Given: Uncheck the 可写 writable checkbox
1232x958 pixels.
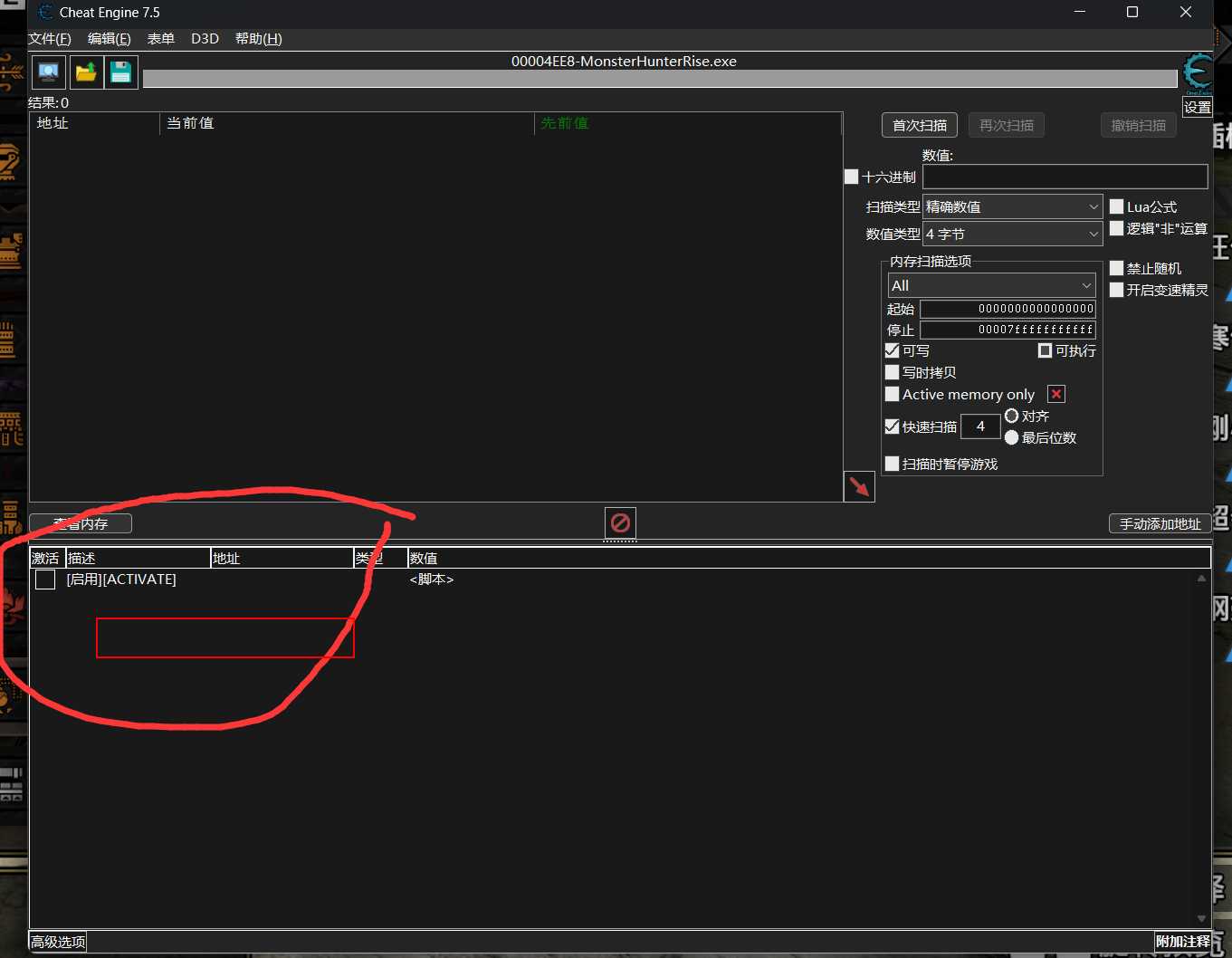Looking at the screenshot, I should click(x=892, y=350).
